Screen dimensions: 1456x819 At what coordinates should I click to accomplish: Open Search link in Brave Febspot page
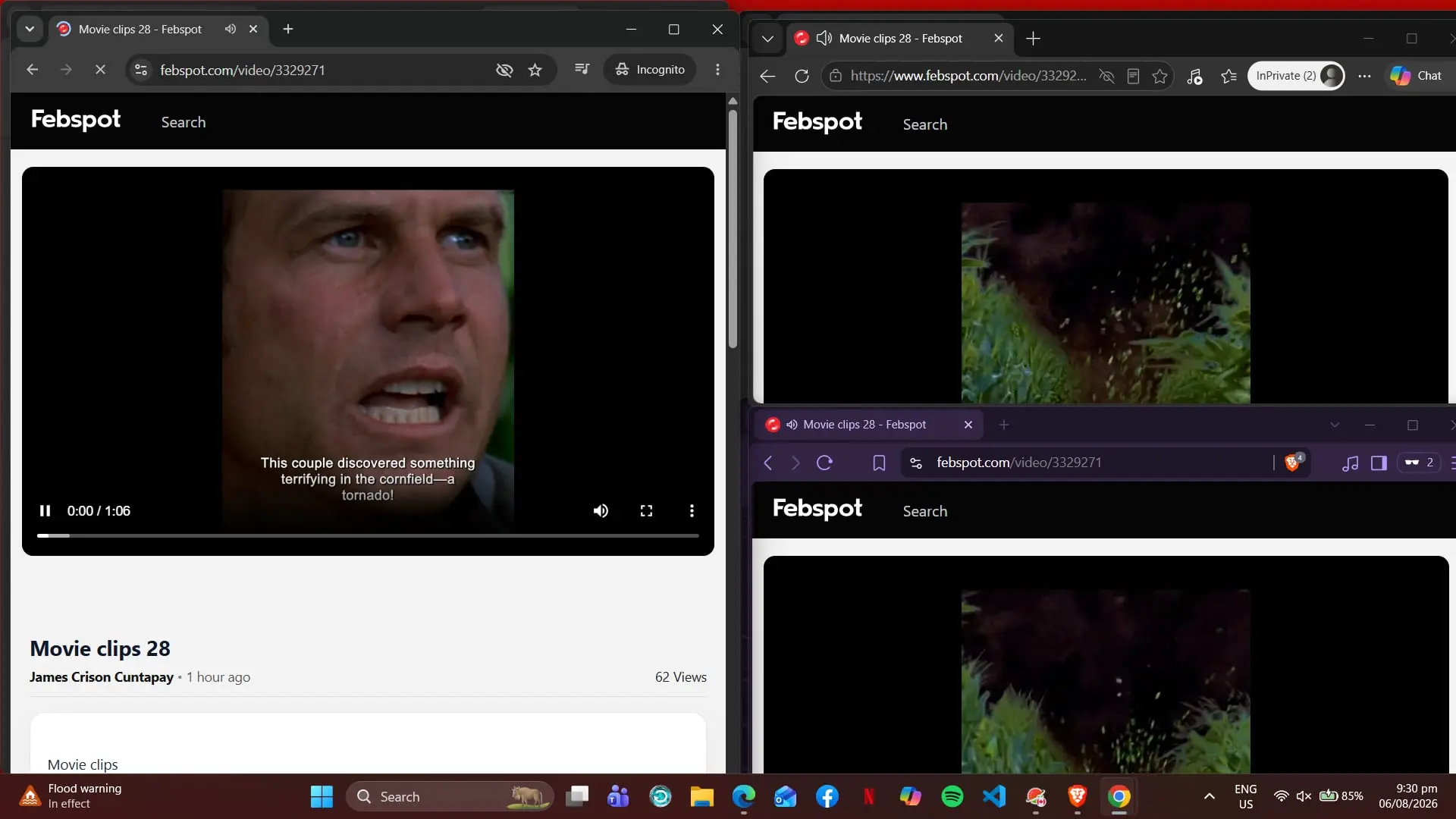[x=925, y=511]
